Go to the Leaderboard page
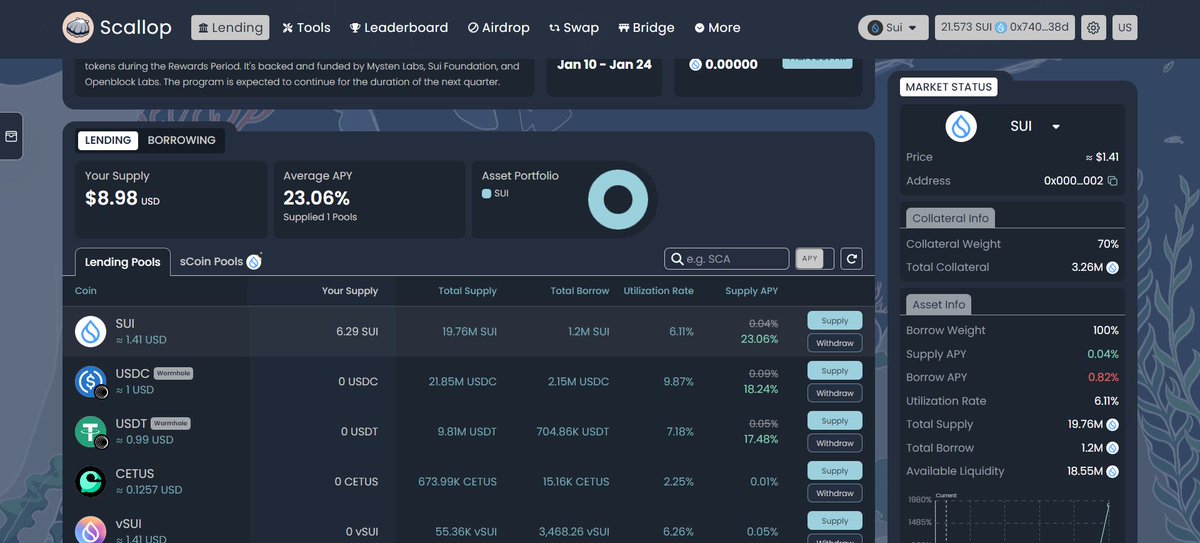1200x543 pixels. click(398, 28)
